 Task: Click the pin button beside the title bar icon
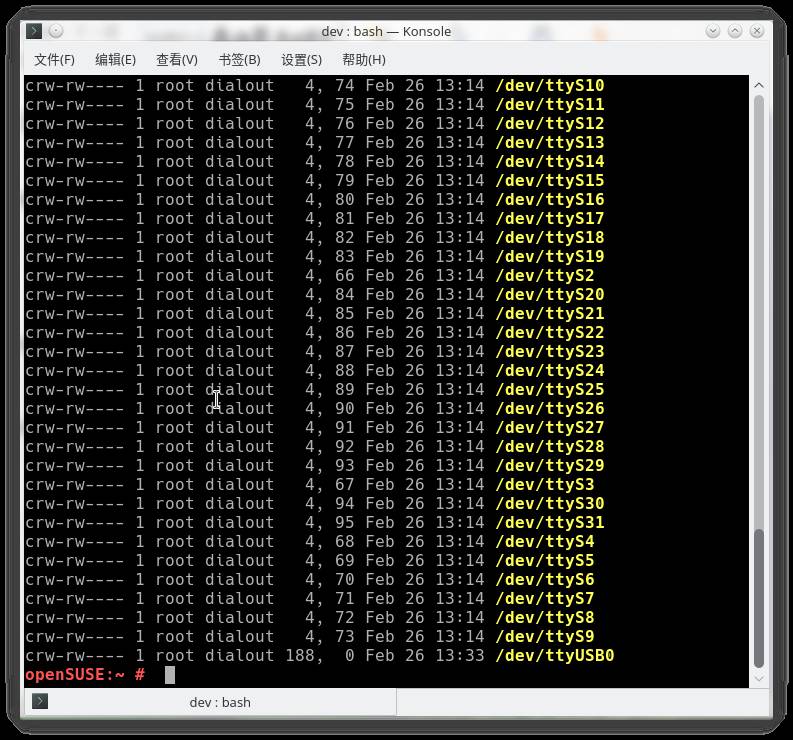point(56,31)
